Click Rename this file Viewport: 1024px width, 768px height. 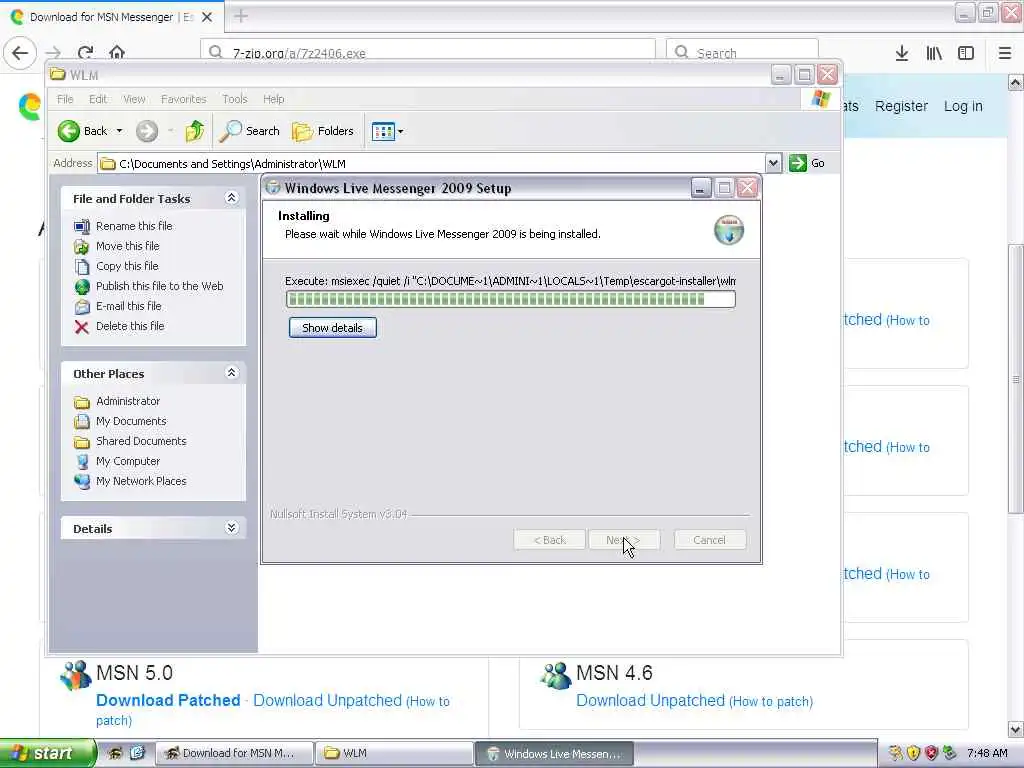[x=134, y=226]
